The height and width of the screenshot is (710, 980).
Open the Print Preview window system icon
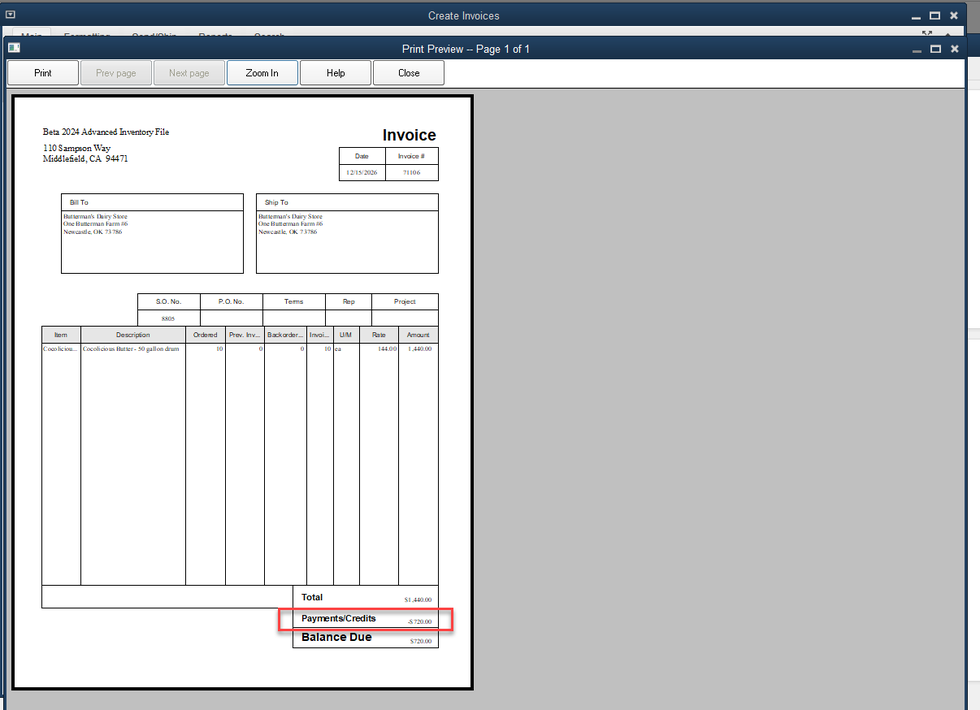point(14,48)
